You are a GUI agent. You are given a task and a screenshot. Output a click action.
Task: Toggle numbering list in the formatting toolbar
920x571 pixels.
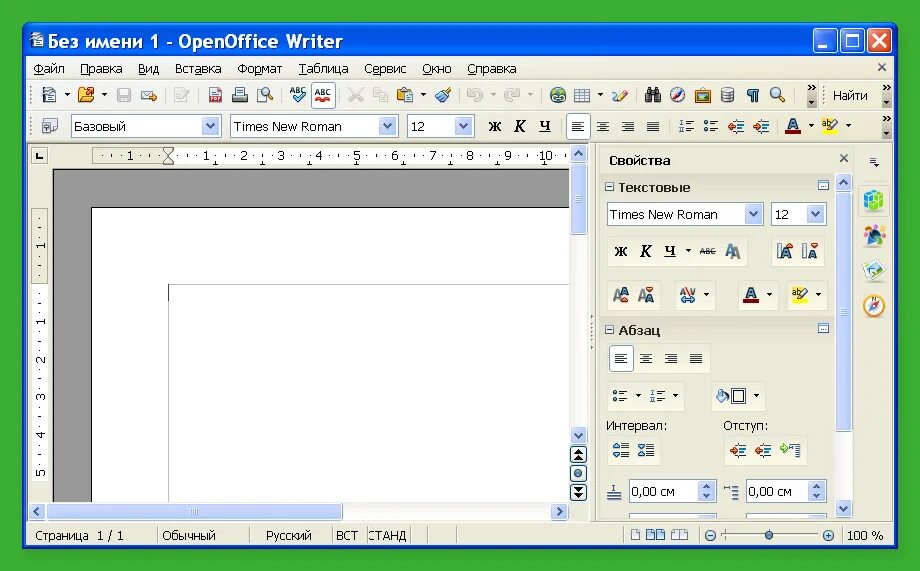point(685,126)
